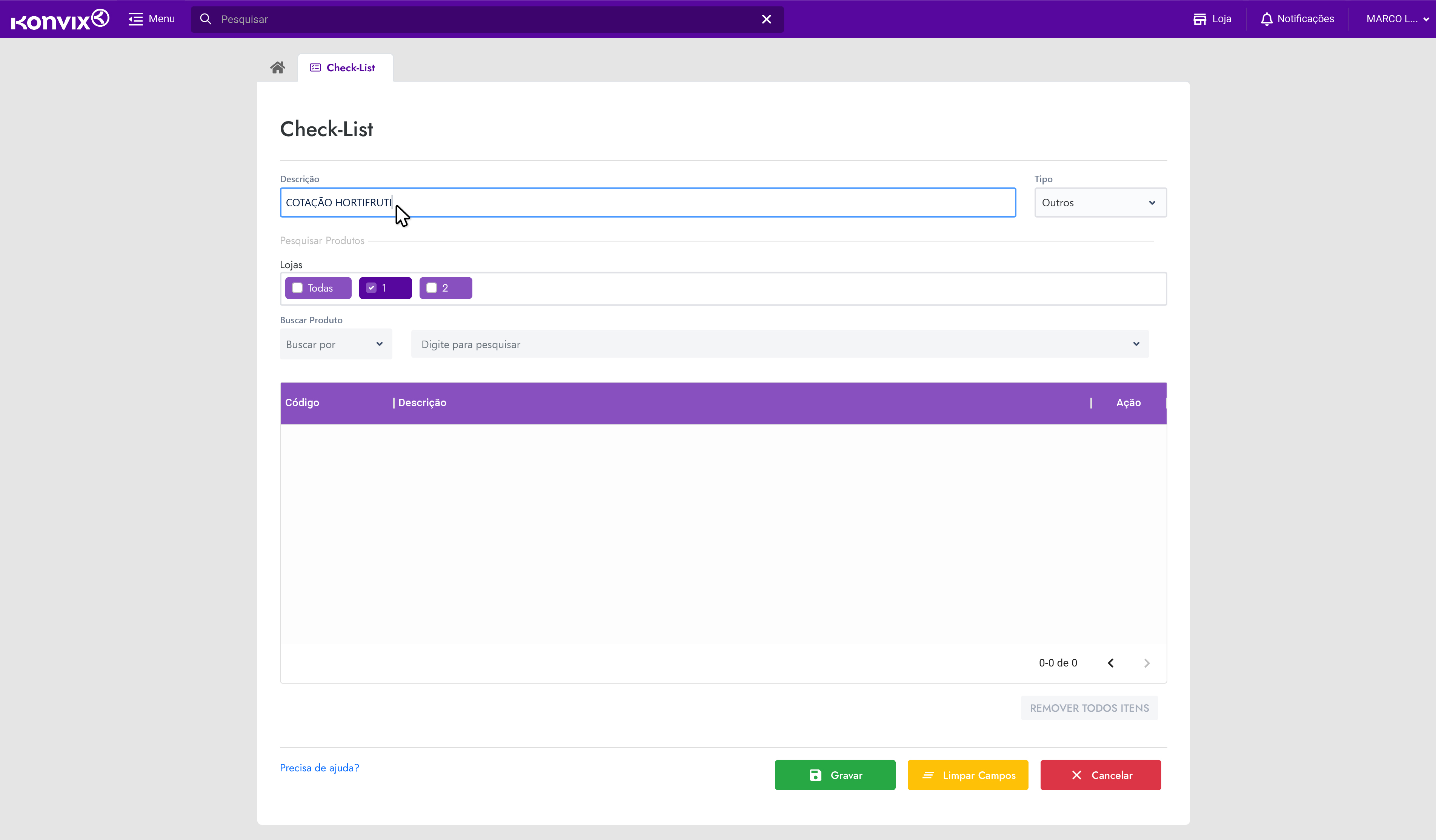Screen dimensions: 1436x840
Task: Clear search with the X icon
Action: [766, 19]
